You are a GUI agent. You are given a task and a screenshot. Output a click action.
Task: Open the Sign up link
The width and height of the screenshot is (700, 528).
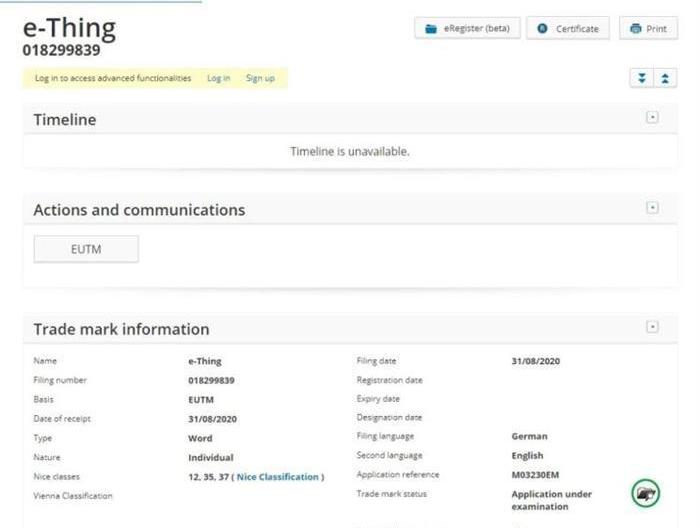[260, 78]
